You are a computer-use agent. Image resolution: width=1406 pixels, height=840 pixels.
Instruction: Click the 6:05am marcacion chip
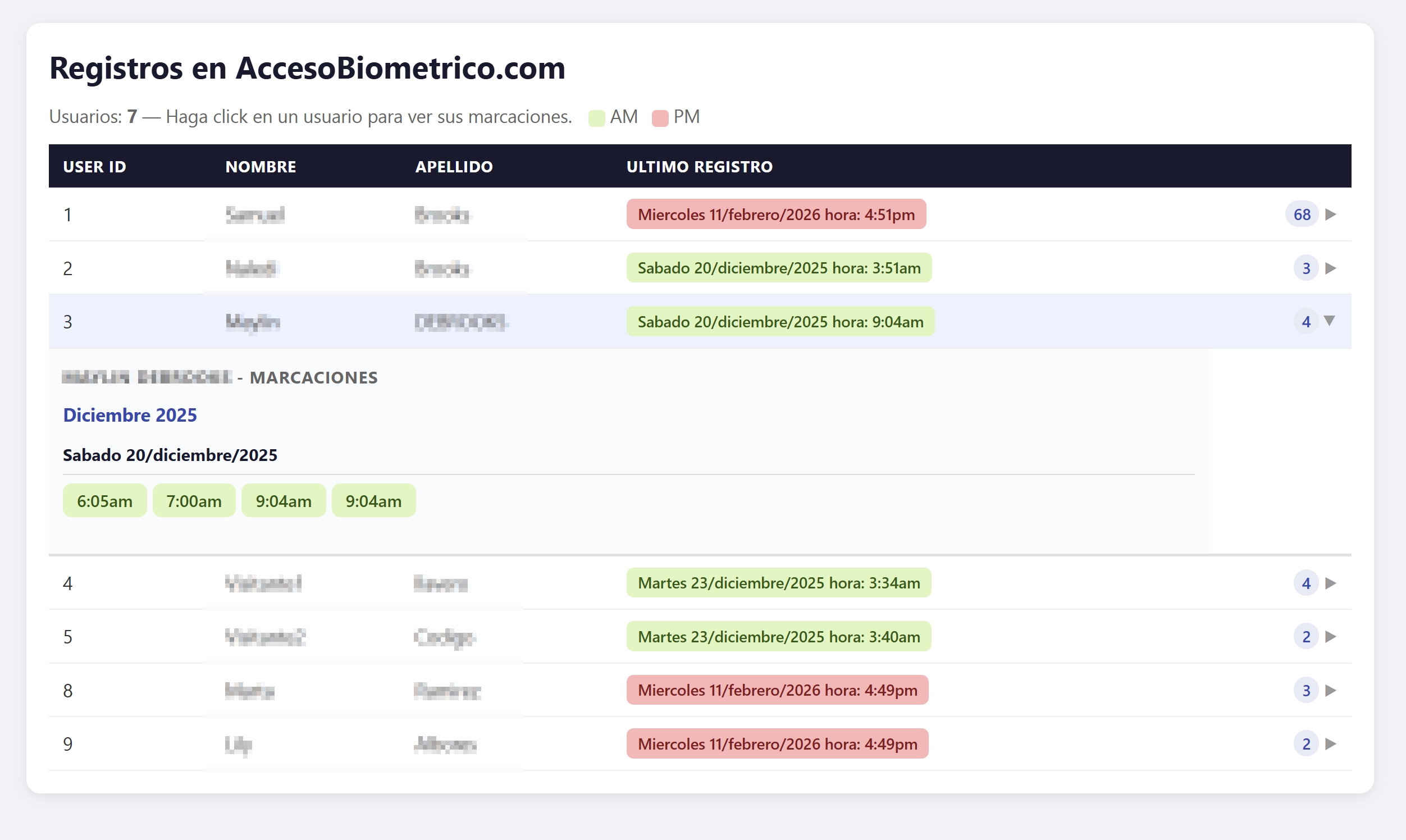point(104,501)
